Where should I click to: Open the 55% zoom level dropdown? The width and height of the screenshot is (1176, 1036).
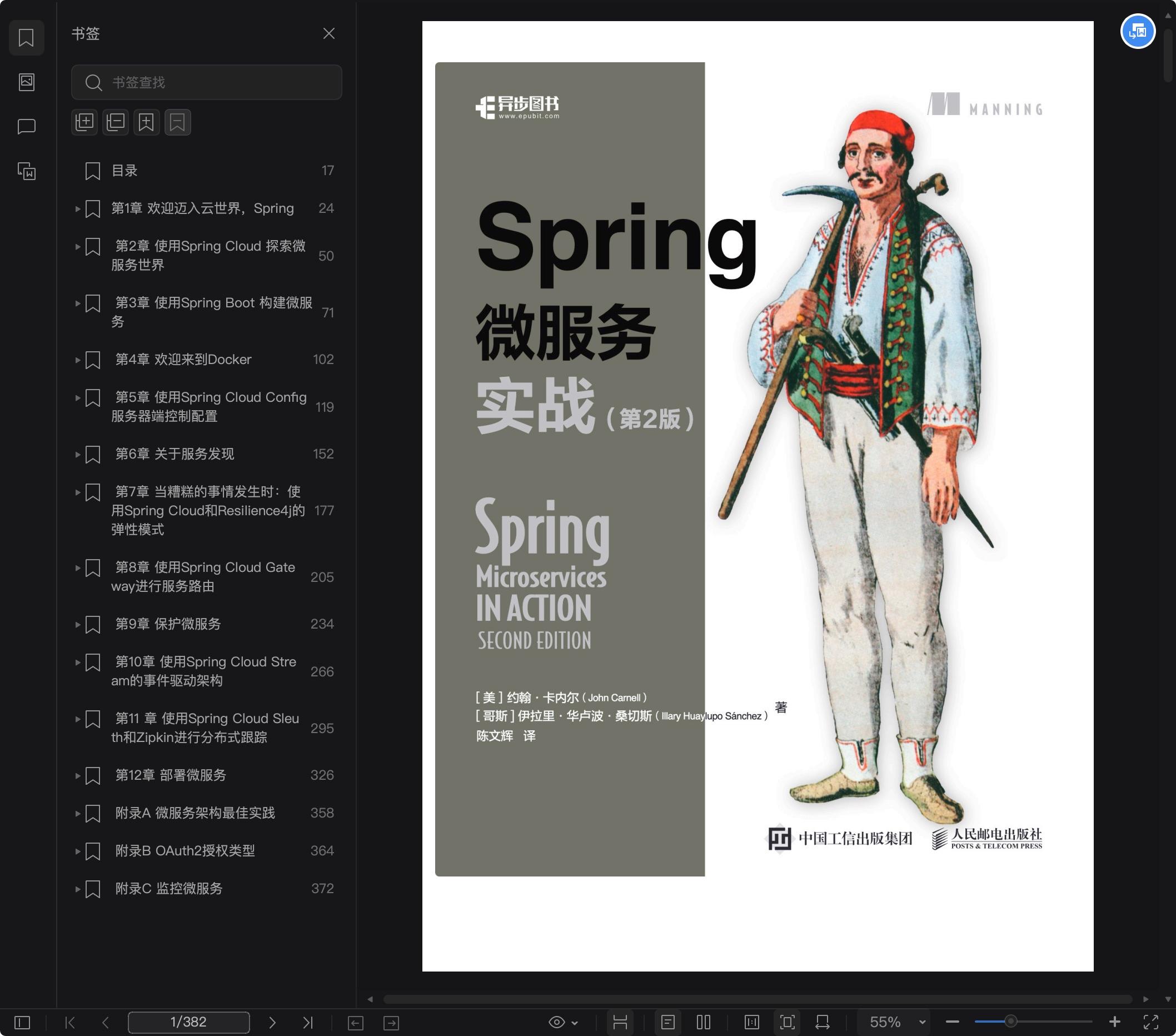coord(896,1022)
